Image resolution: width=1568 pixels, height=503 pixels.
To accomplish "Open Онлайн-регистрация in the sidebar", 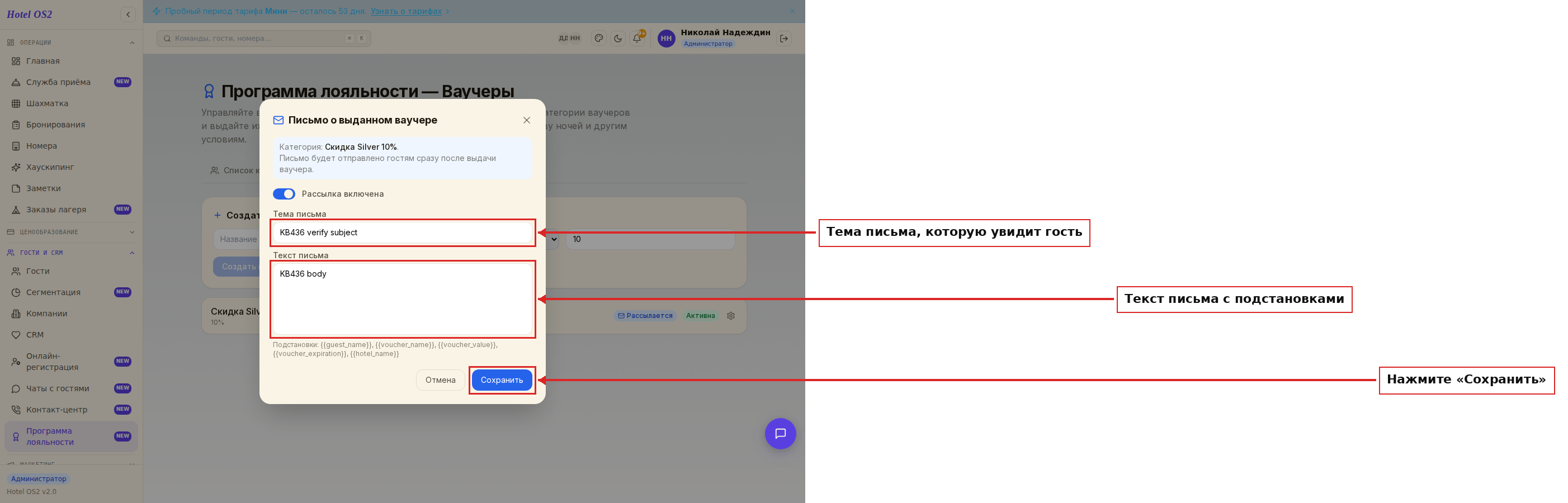I will tap(71, 362).
